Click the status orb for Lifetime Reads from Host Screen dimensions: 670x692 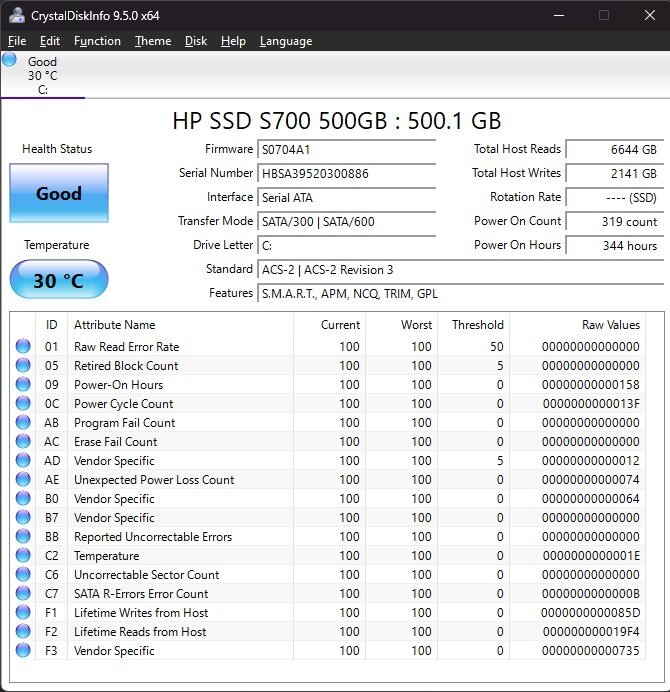coord(23,631)
